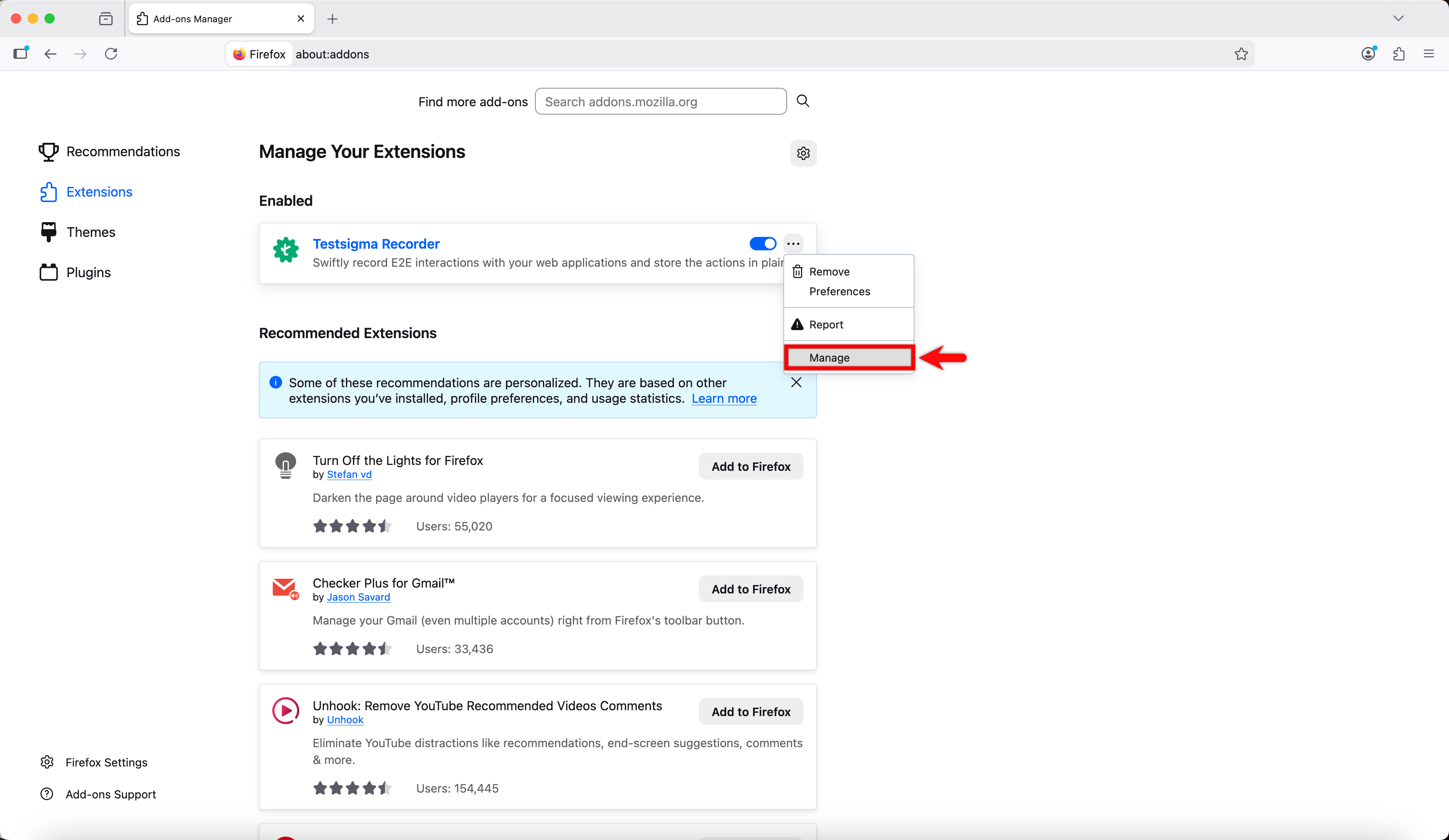
Task: Click the Testsigma Recorder green icon
Action: [286, 250]
